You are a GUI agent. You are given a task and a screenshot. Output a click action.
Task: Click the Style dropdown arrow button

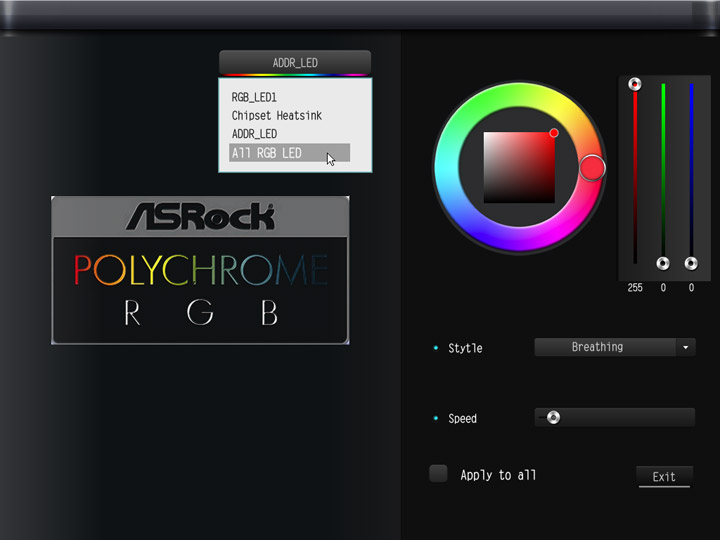pyautogui.click(x=686, y=347)
